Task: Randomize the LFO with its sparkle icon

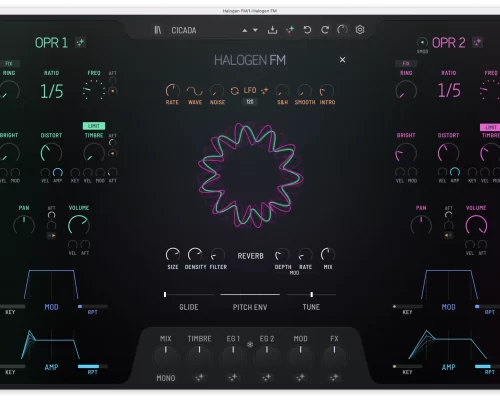Action: pos(265,91)
